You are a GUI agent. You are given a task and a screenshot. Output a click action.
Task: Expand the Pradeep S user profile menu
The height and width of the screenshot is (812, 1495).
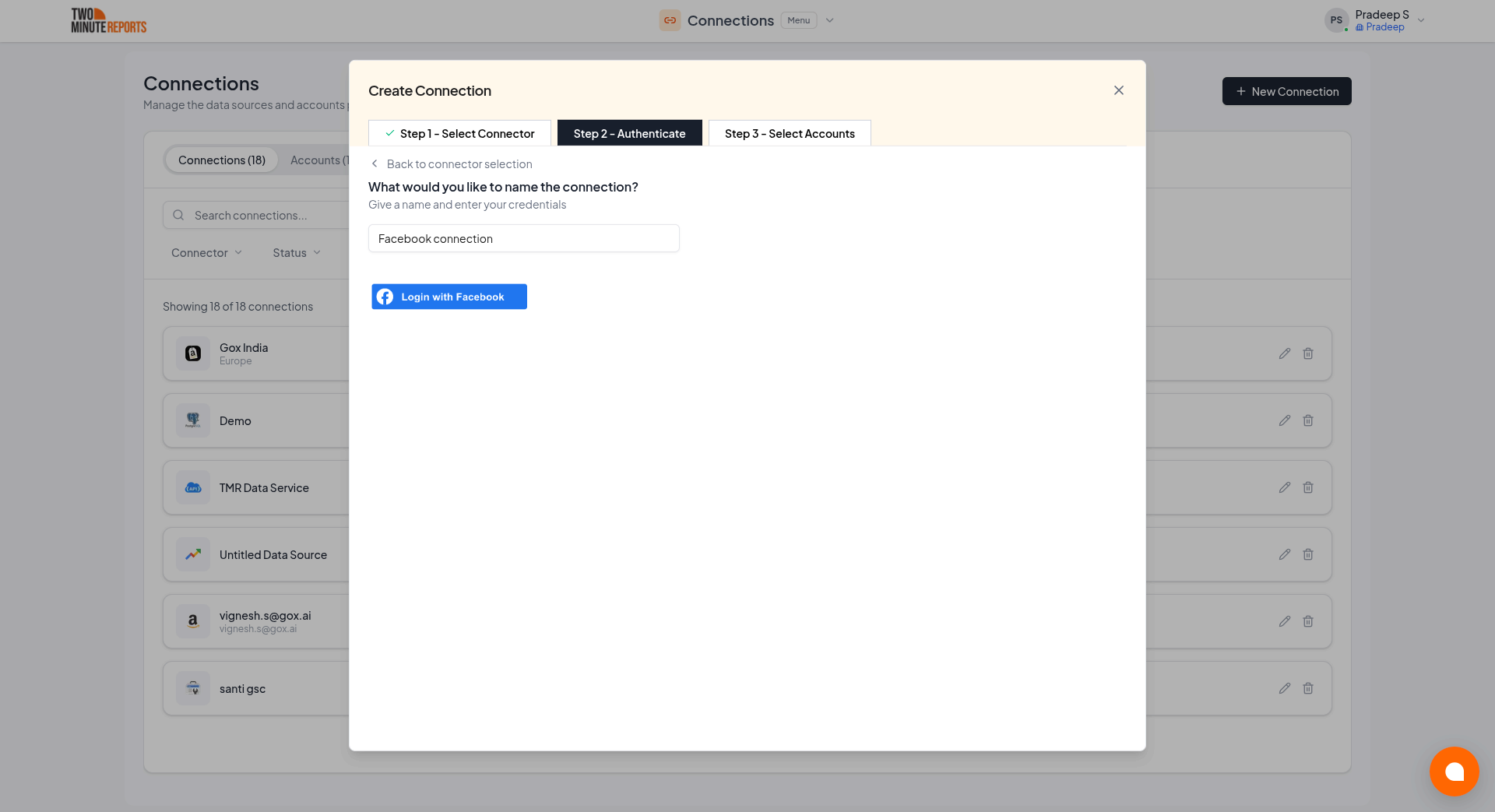pyautogui.click(x=1420, y=21)
